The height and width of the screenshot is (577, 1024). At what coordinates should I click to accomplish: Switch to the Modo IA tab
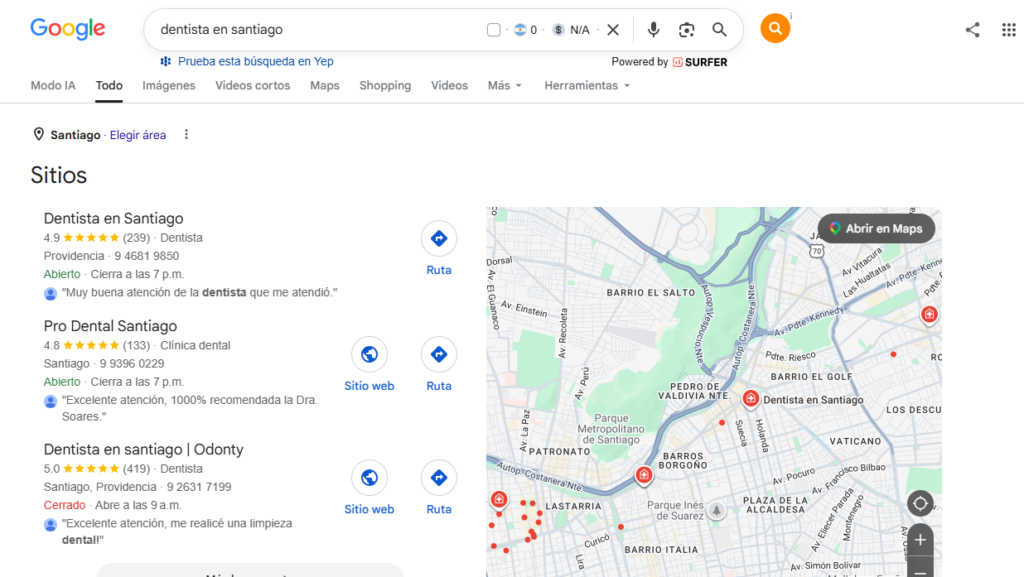pos(53,86)
